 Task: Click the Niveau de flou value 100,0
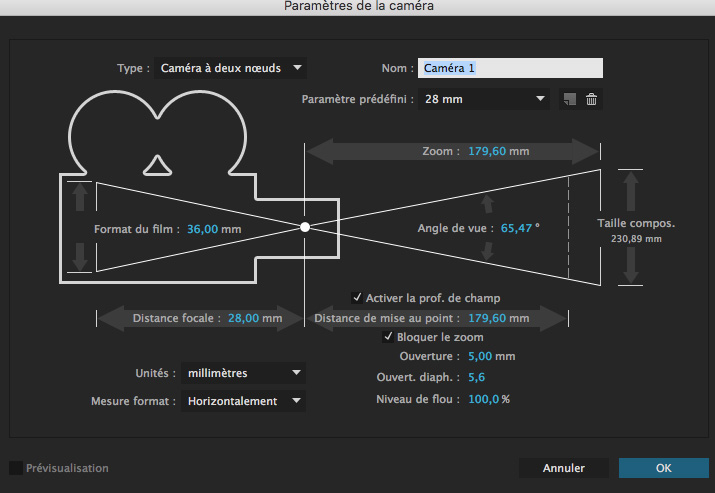[484, 399]
